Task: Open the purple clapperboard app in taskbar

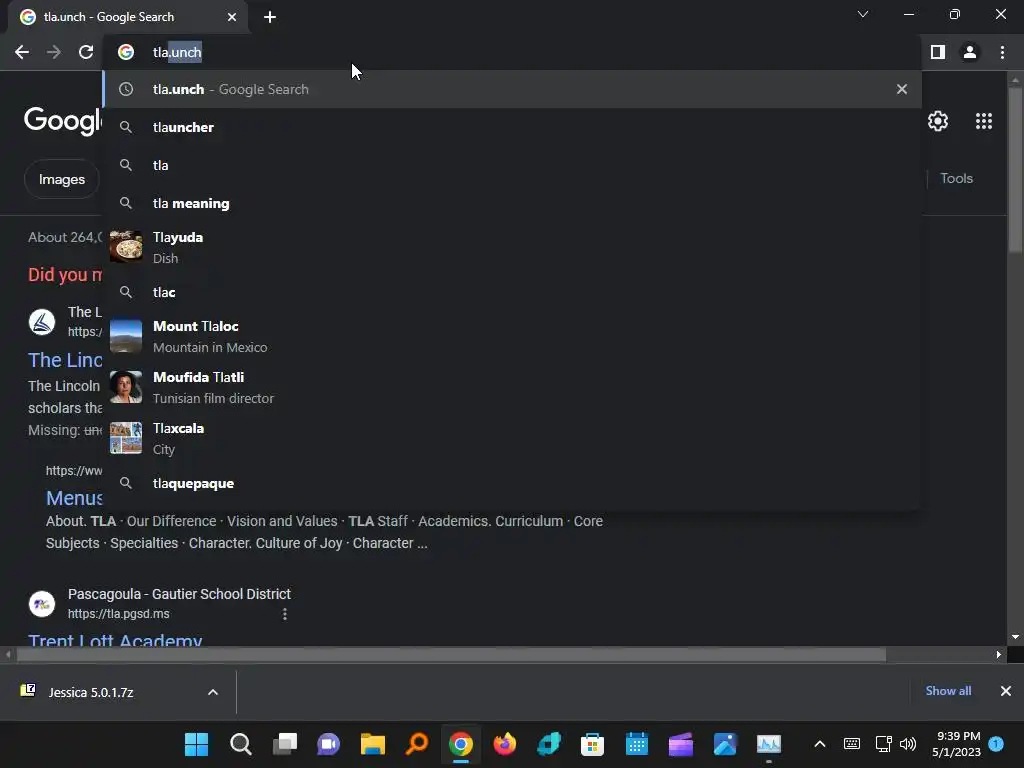Action: click(x=680, y=744)
